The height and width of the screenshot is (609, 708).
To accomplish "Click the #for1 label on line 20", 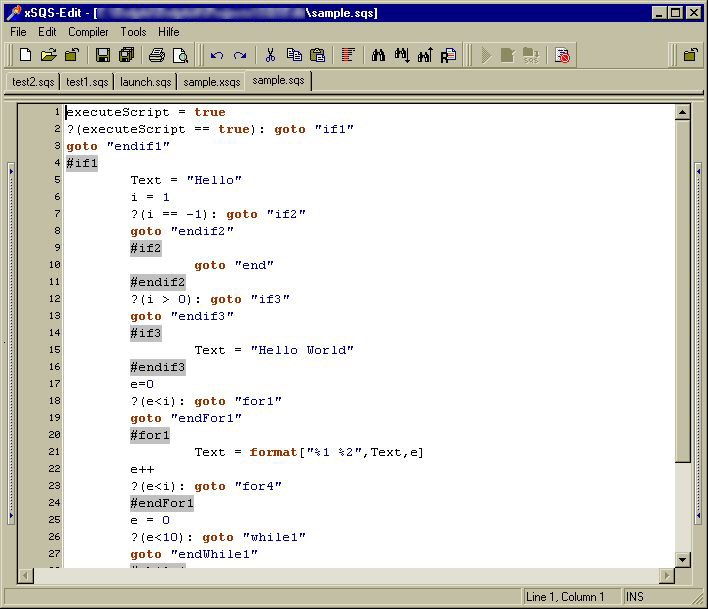I will (149, 435).
